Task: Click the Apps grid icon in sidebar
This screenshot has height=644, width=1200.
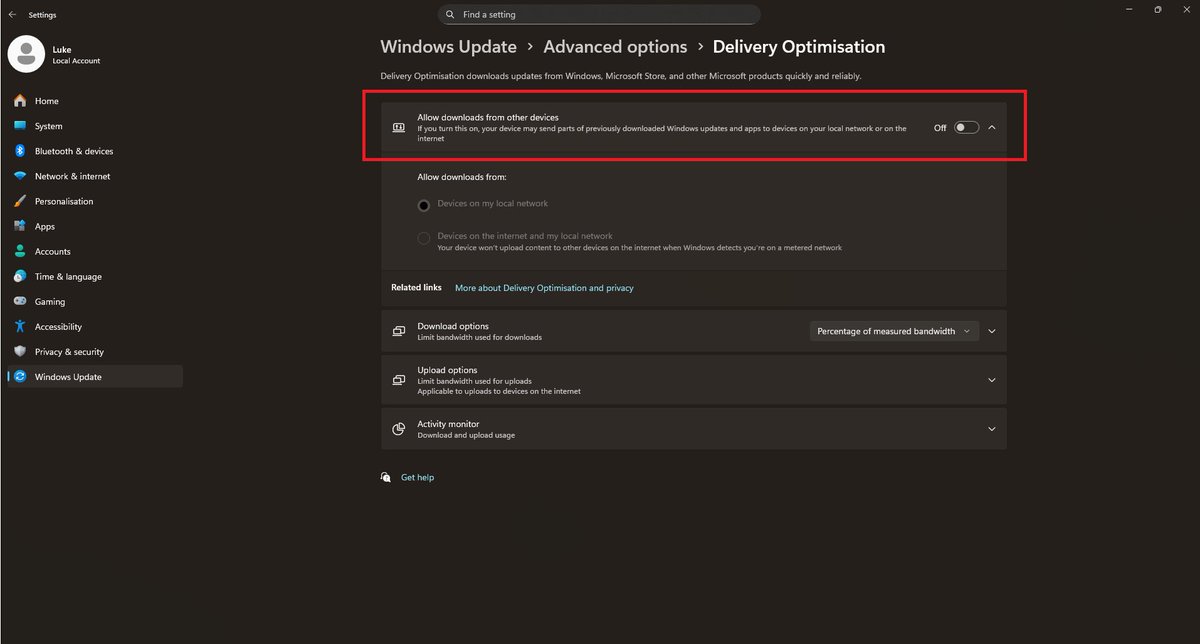Action: tap(20, 226)
